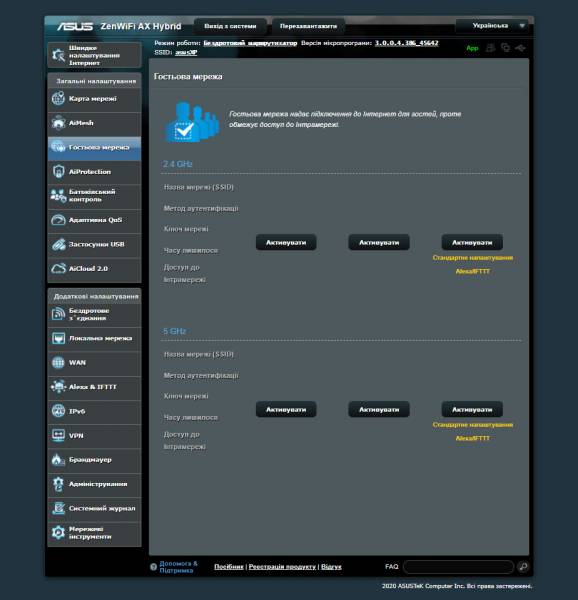
Task: Click the FAQ search input field
Action: point(458,567)
